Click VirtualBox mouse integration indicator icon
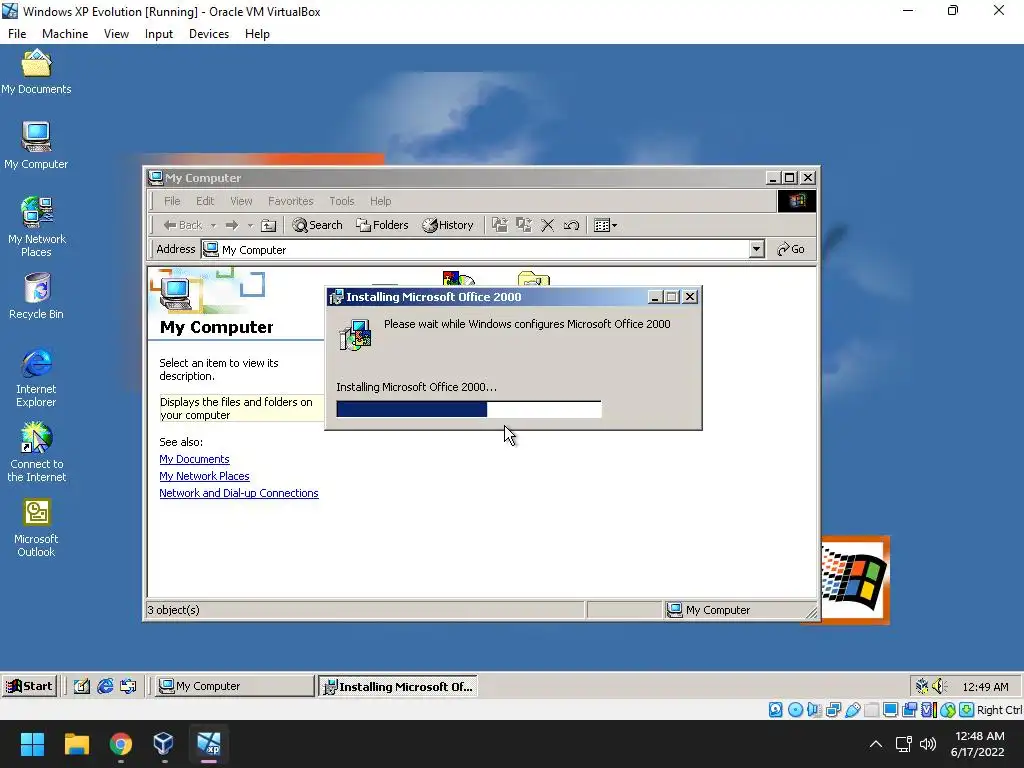Screen dimensions: 1024x768 (948, 709)
